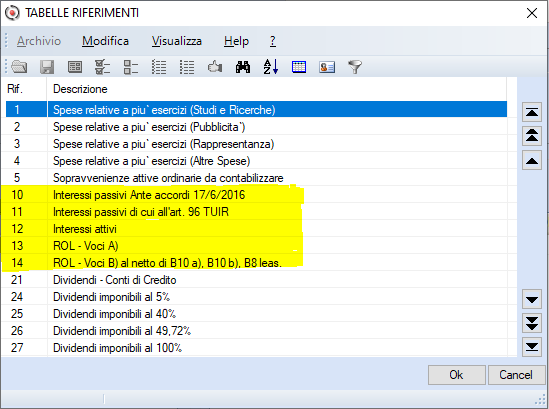Image resolution: width=549 pixels, height=409 pixels.
Task: Click the dashed list view icon
Action: 159,67
